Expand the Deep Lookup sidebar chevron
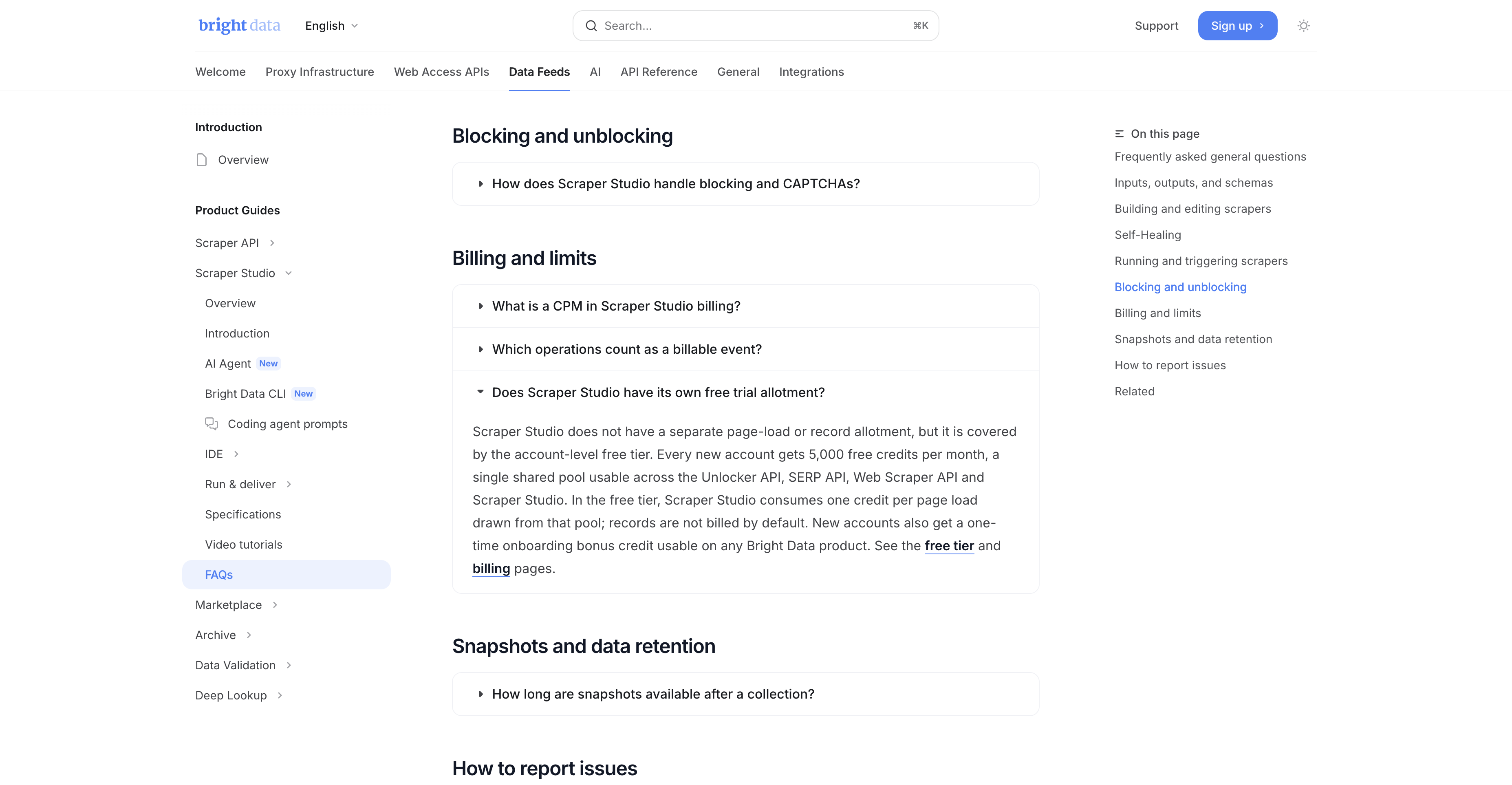Viewport: 1512px width, 785px height. [280, 695]
